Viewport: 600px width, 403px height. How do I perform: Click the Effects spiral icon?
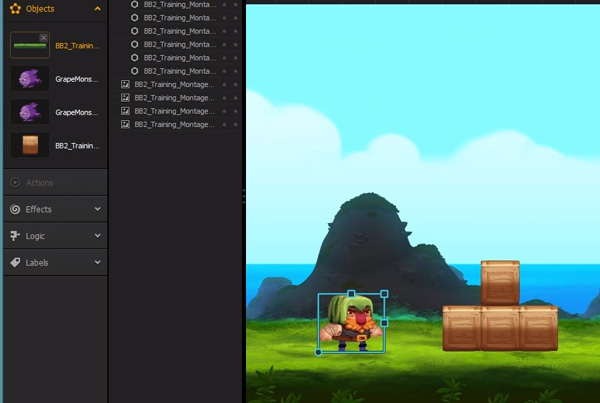pos(15,209)
